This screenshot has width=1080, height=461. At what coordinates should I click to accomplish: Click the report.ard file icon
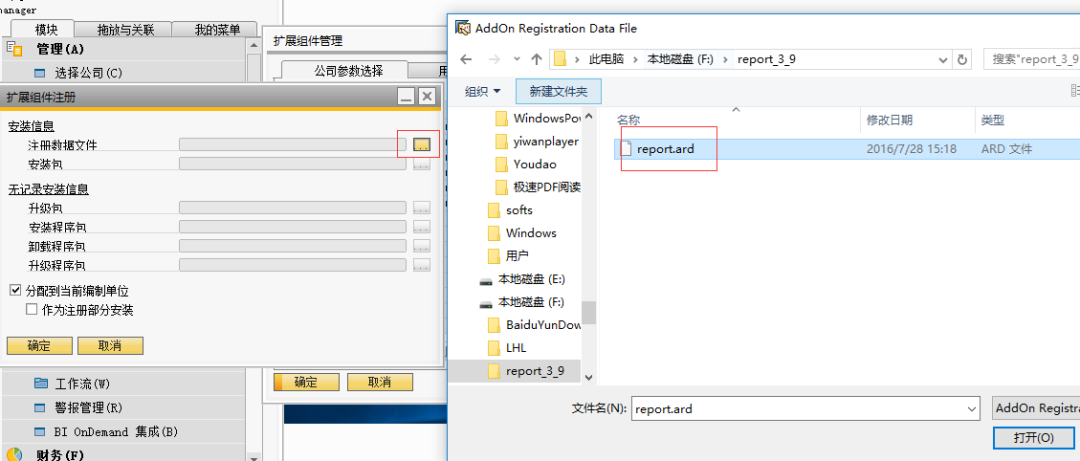625,148
